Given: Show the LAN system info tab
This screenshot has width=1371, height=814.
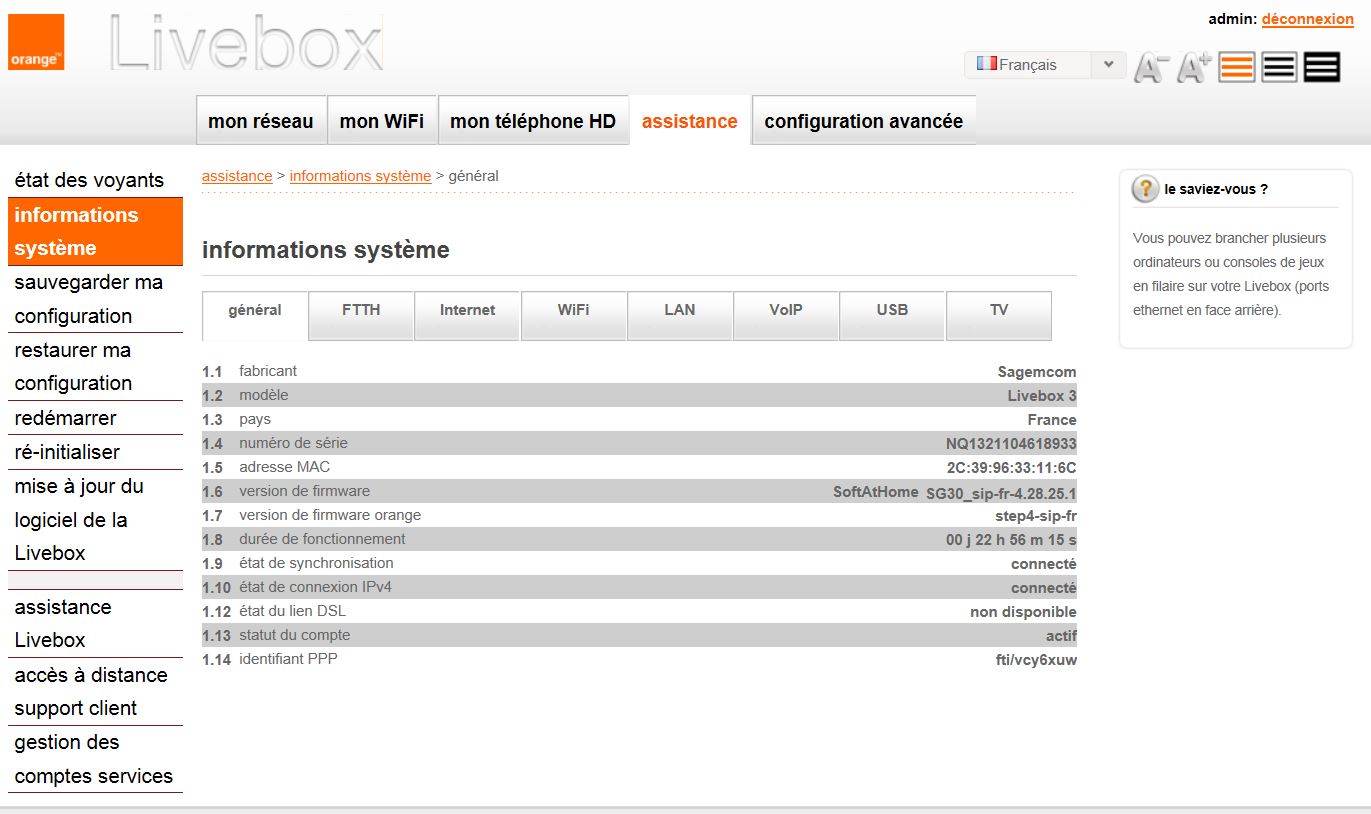Looking at the screenshot, I should [x=680, y=315].
